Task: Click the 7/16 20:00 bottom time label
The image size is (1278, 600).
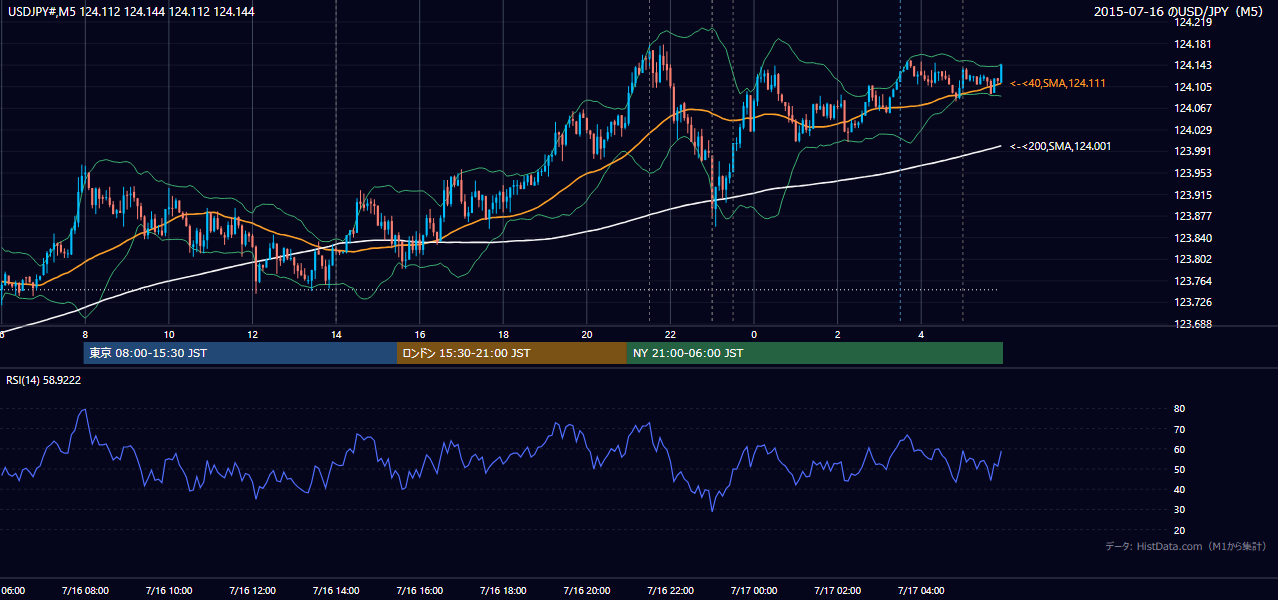Action: point(587,591)
